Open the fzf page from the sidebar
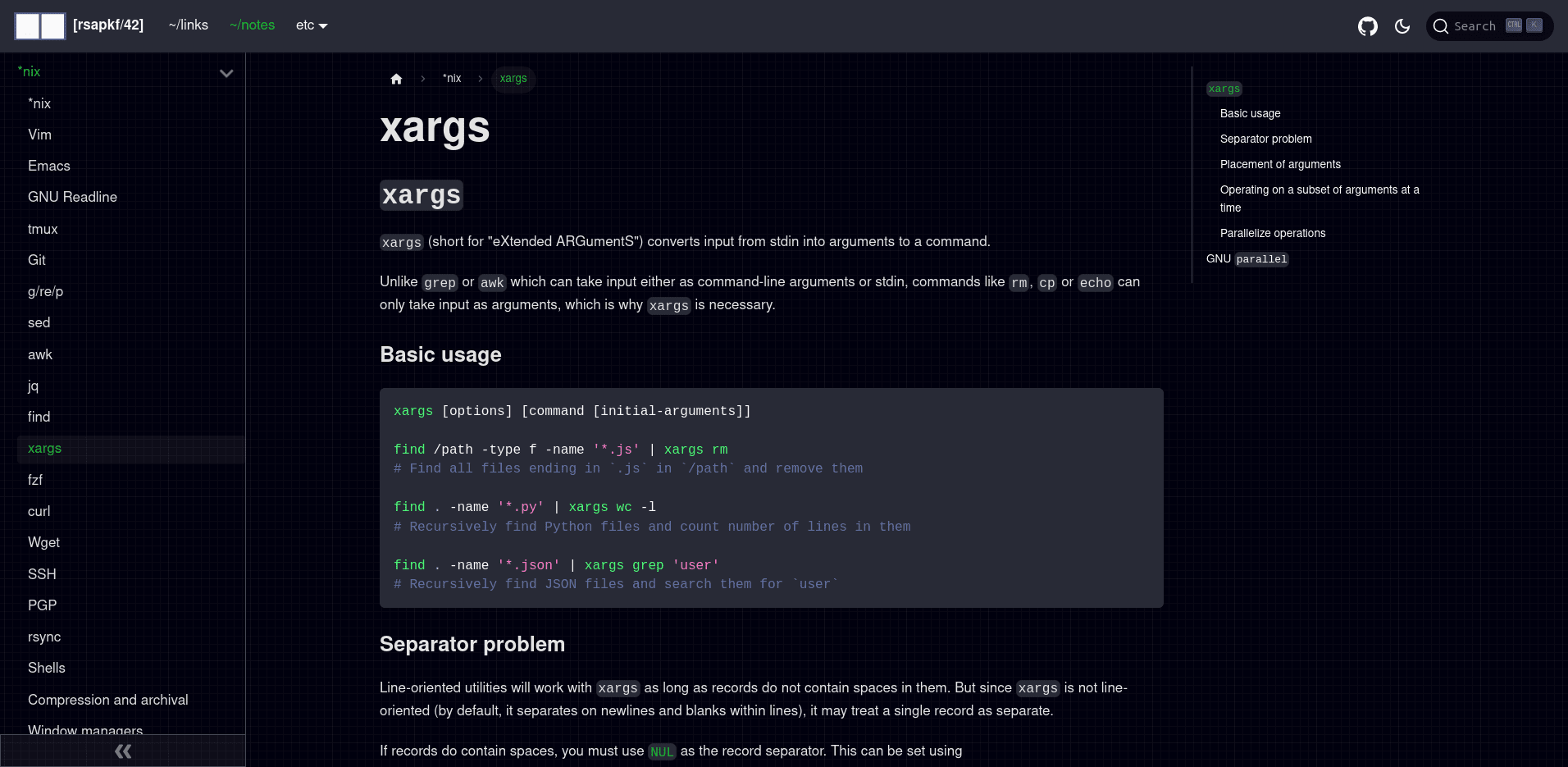 (36, 480)
